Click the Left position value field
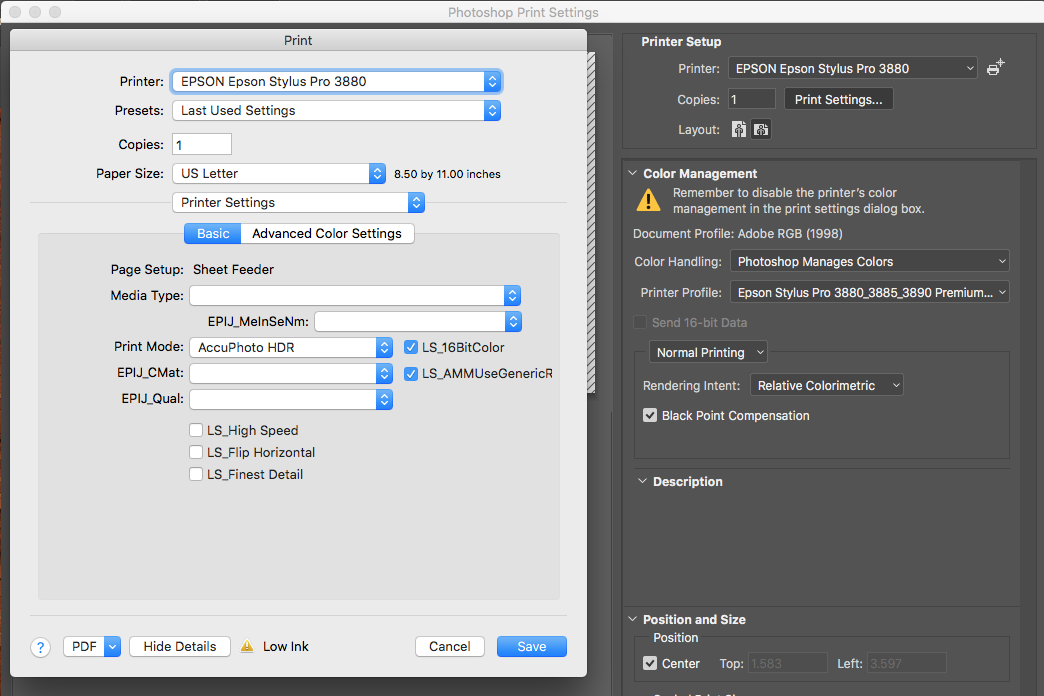Viewport: 1044px width, 696px height. click(x=906, y=663)
